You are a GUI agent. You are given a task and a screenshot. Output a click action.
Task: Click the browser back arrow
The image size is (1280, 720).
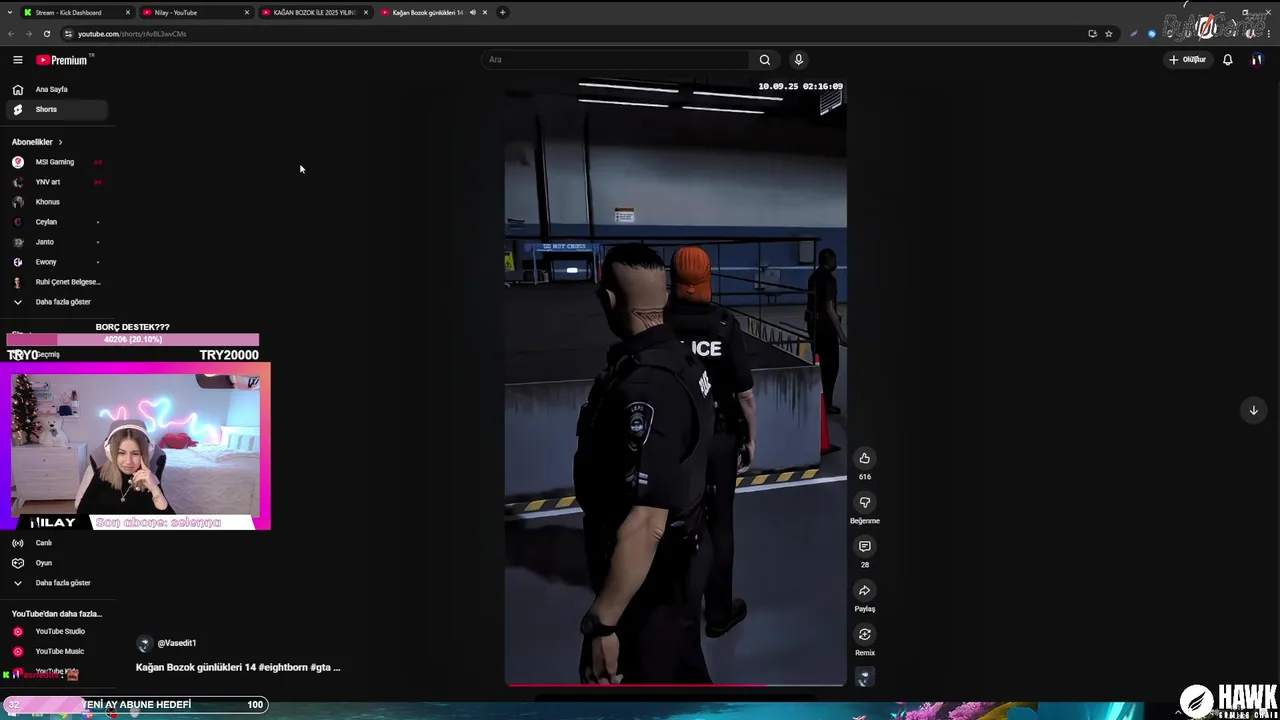11,34
